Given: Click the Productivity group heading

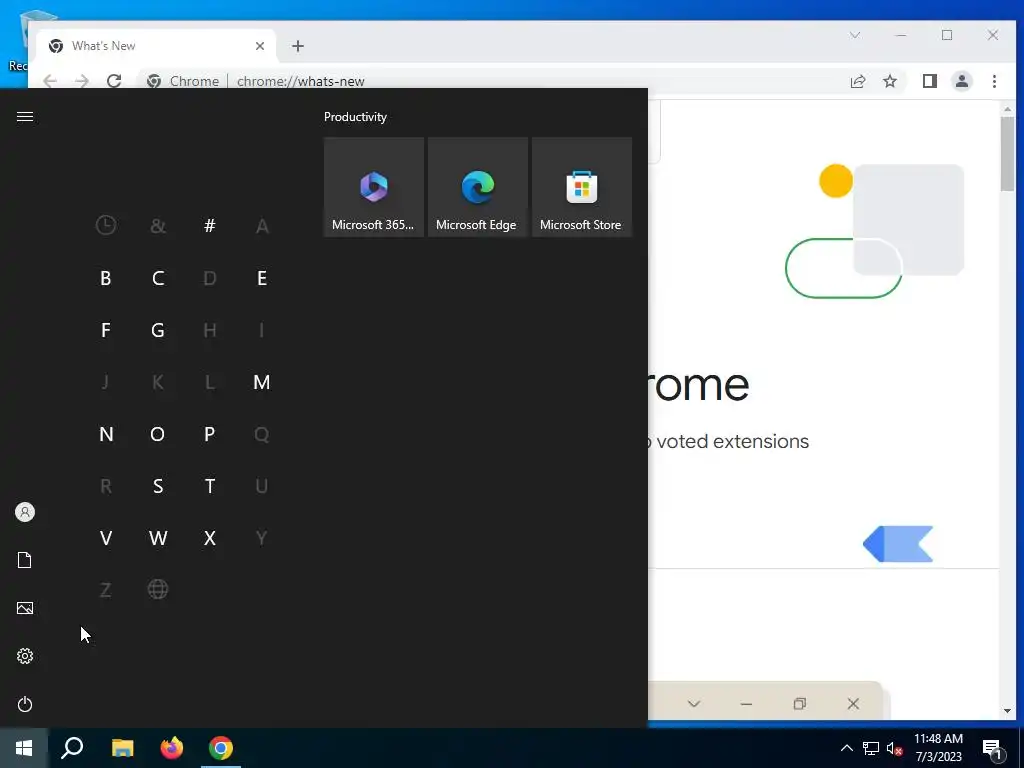Looking at the screenshot, I should coord(355,117).
